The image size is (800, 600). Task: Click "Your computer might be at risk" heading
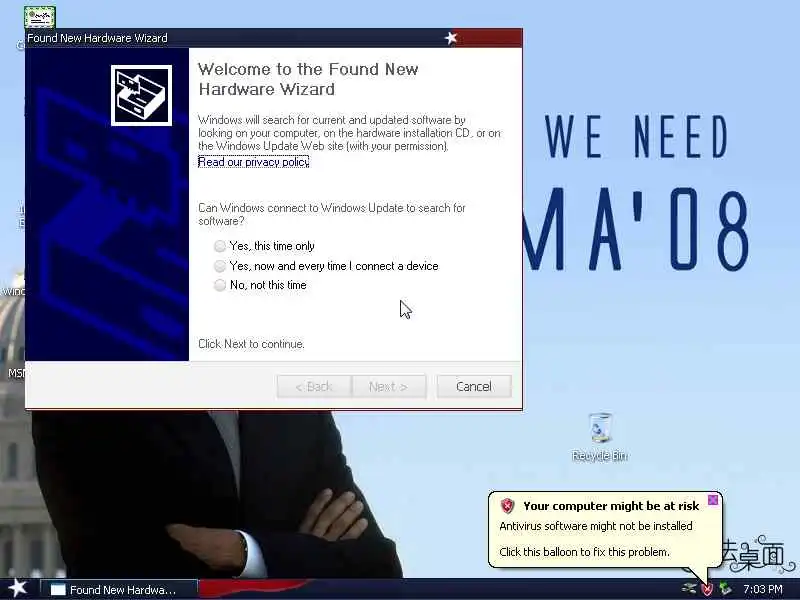pyautogui.click(x=611, y=506)
